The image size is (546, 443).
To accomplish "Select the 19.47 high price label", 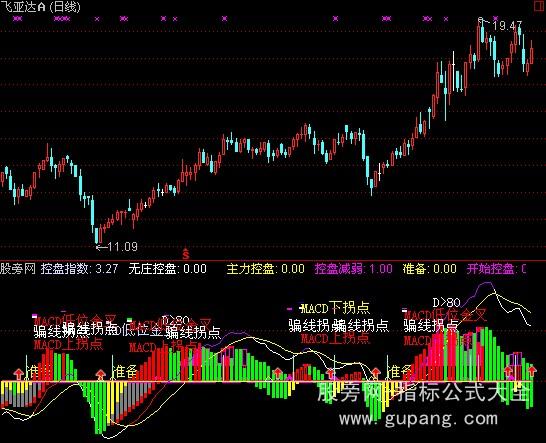I will (x=507, y=26).
